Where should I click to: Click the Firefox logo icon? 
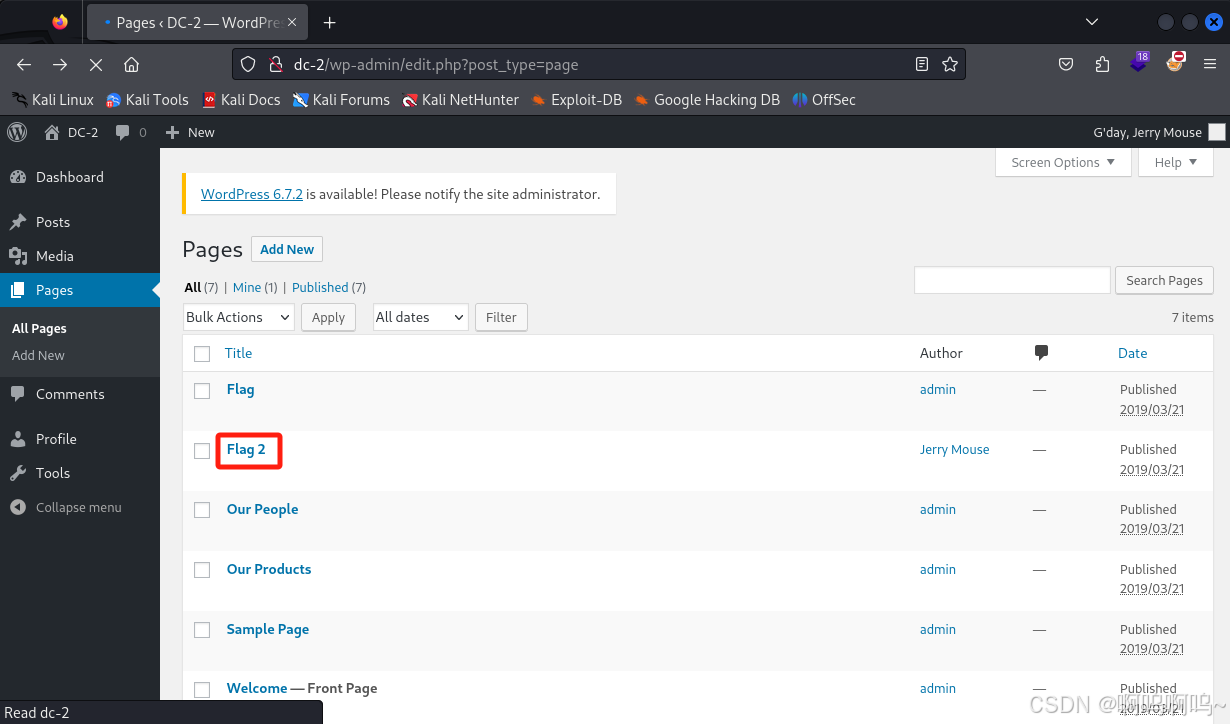coord(60,22)
